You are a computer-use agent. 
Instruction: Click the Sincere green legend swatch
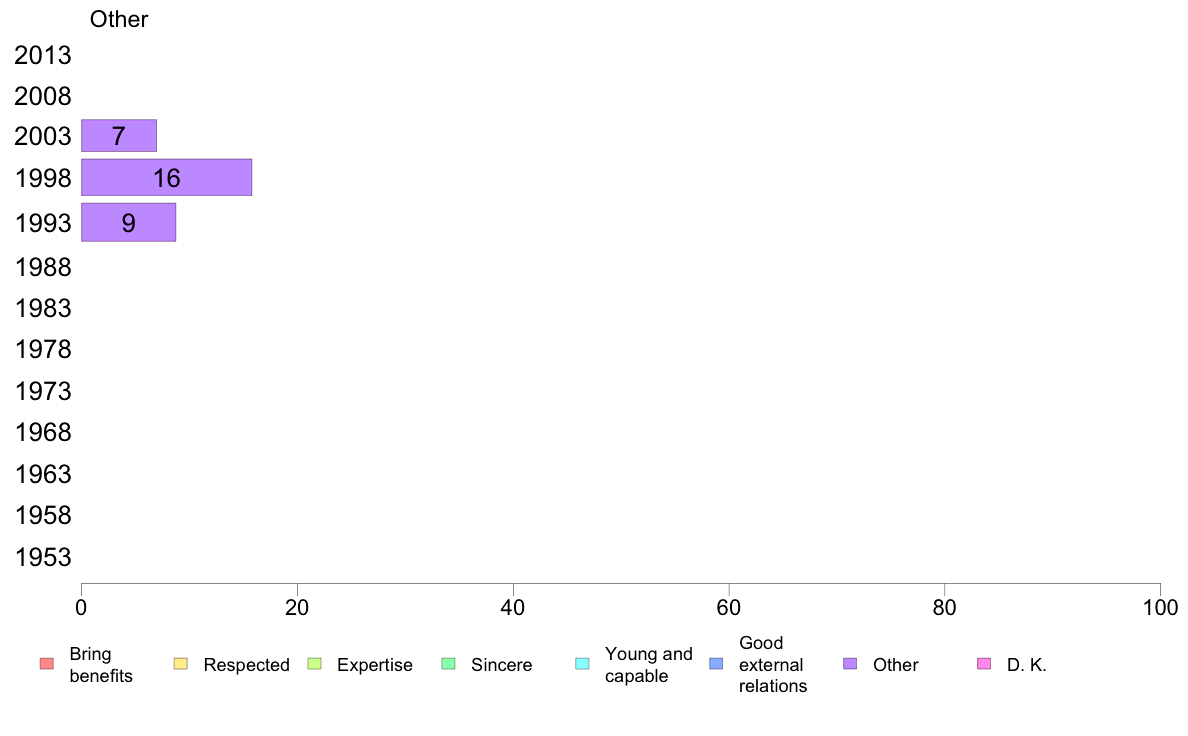click(x=448, y=664)
